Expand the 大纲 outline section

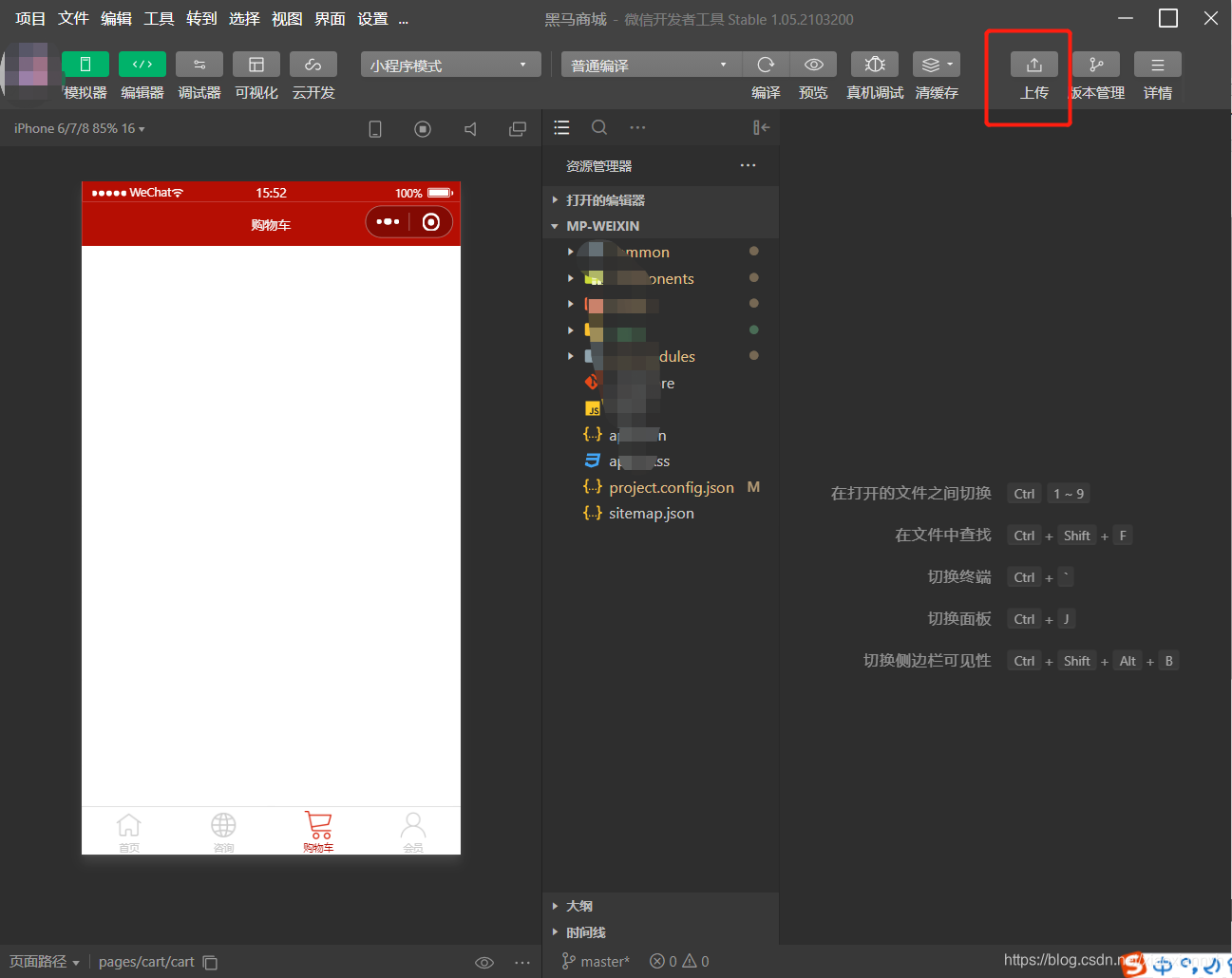(x=661, y=906)
